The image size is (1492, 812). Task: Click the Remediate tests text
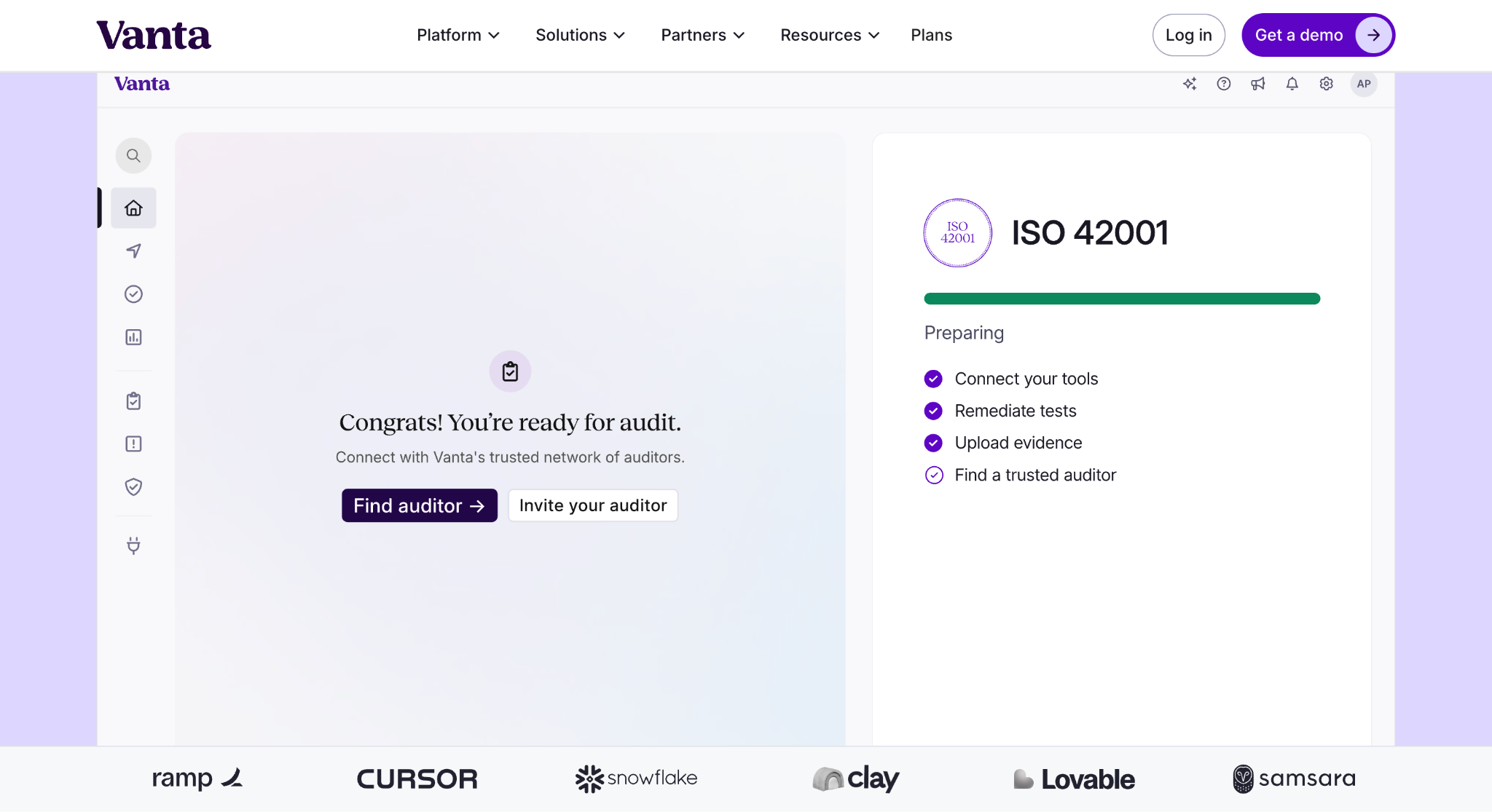(x=1016, y=411)
